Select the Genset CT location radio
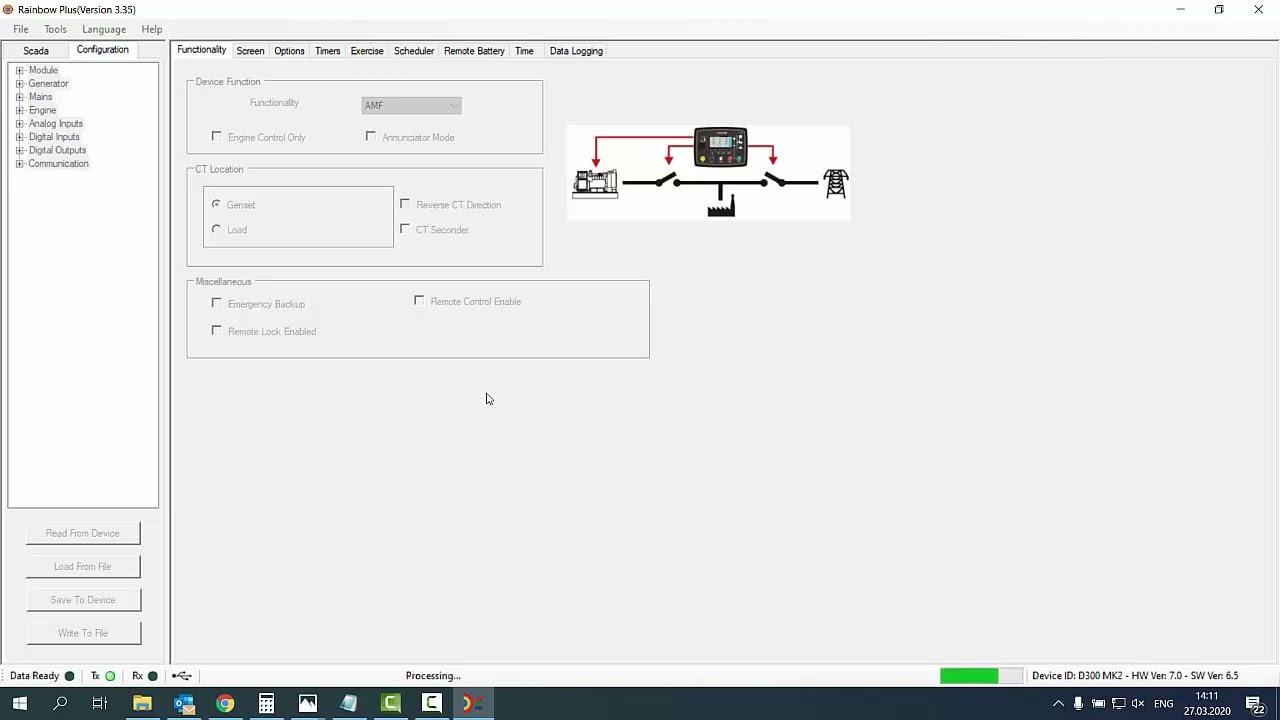The image size is (1280, 720). click(x=216, y=204)
